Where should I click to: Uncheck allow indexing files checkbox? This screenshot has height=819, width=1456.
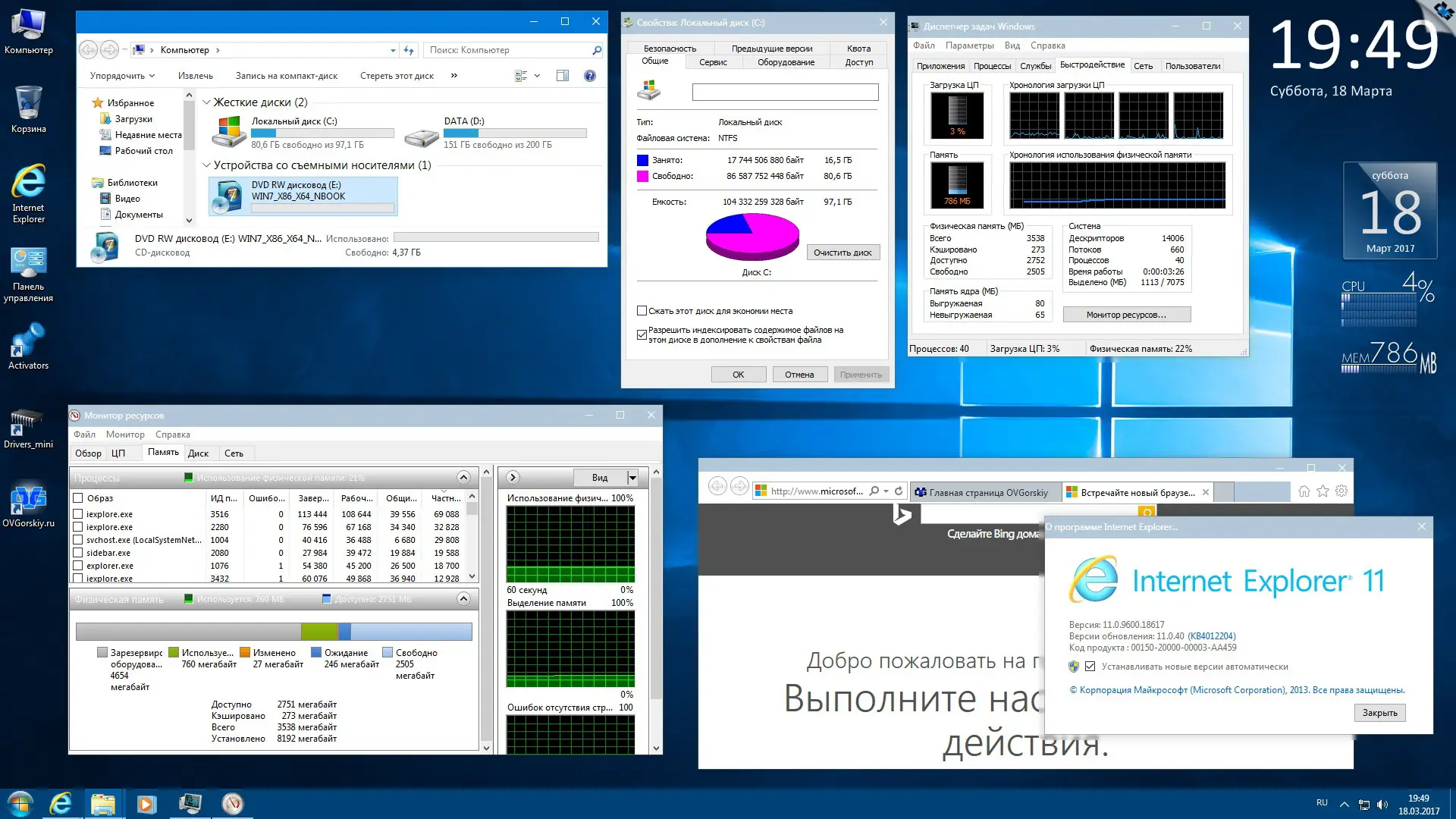pyautogui.click(x=642, y=334)
